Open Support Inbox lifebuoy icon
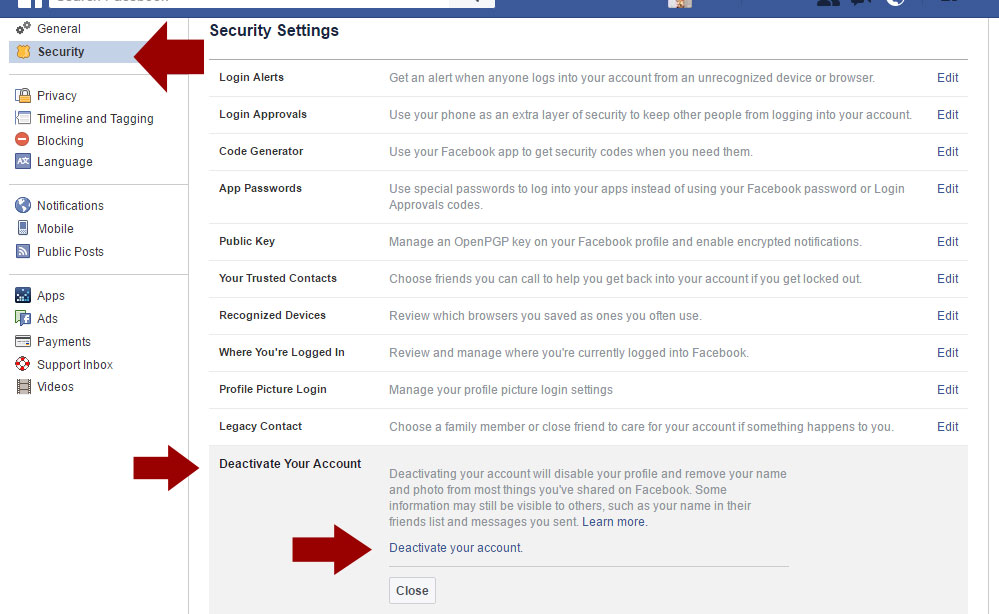 coord(23,364)
